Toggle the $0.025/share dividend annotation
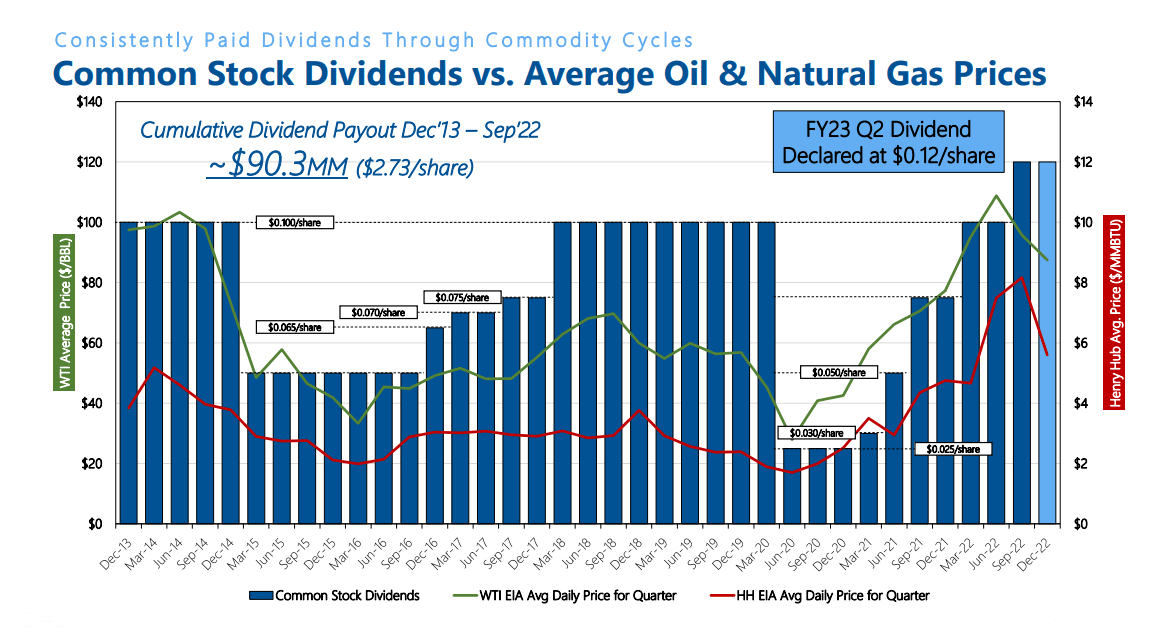This screenshot has height=634, width=1152. click(x=951, y=450)
